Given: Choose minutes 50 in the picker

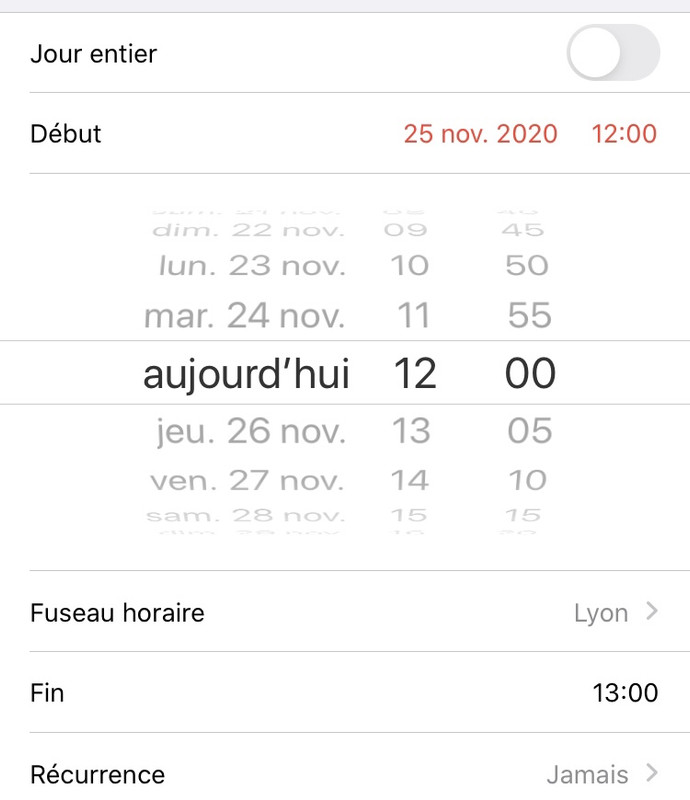Looking at the screenshot, I should (527, 265).
